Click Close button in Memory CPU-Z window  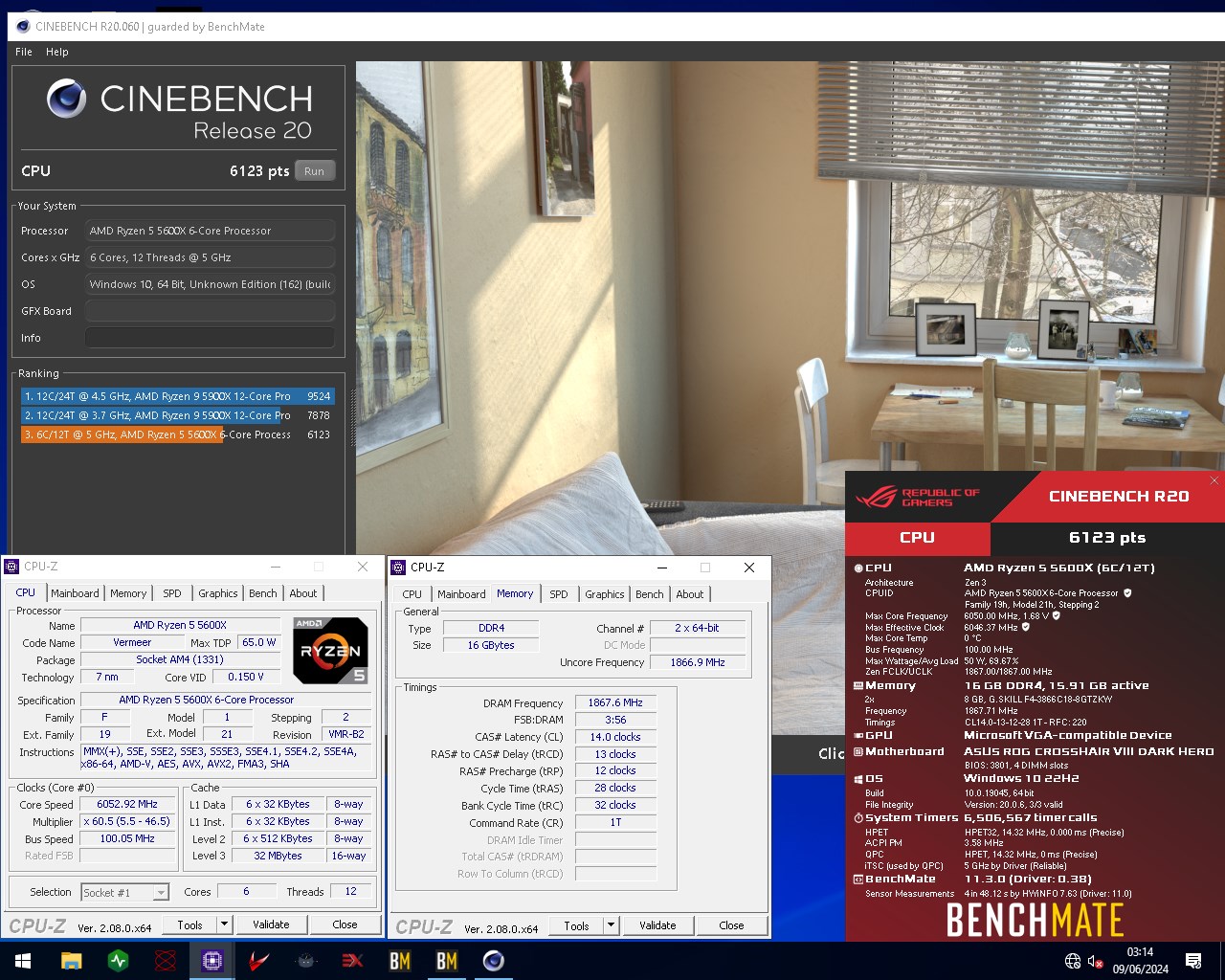732,925
